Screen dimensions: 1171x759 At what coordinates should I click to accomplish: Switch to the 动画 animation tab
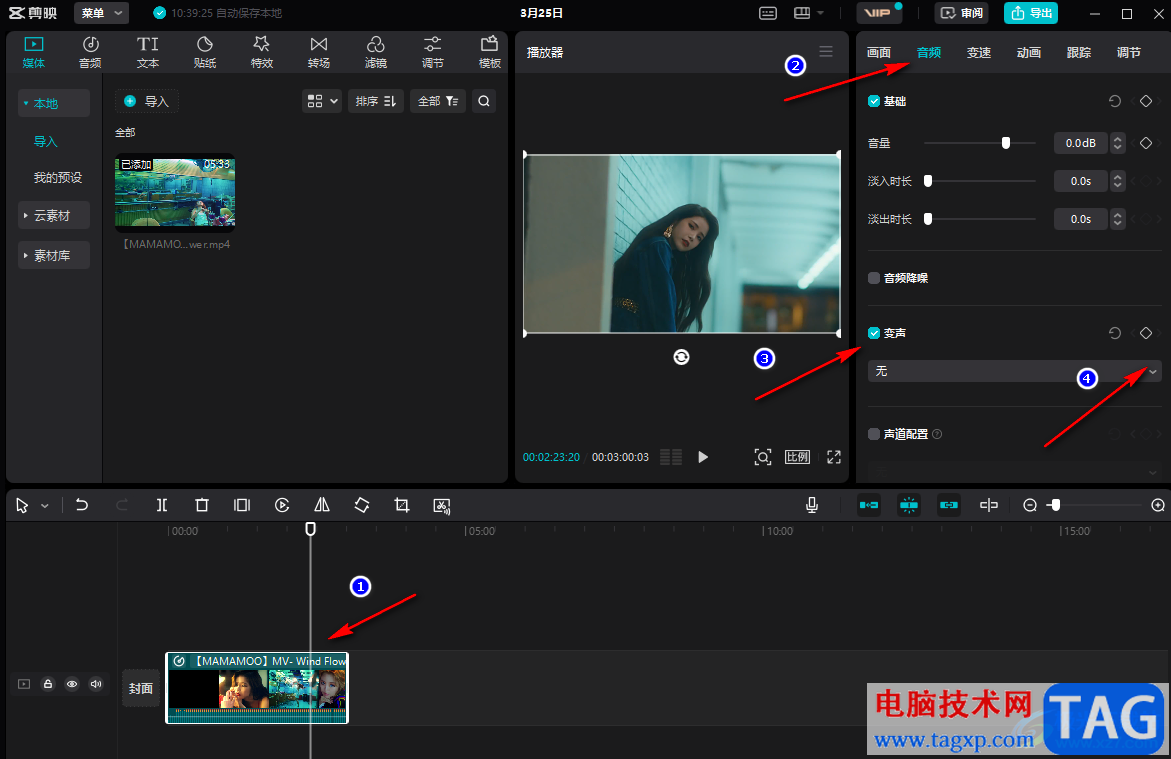point(1029,52)
